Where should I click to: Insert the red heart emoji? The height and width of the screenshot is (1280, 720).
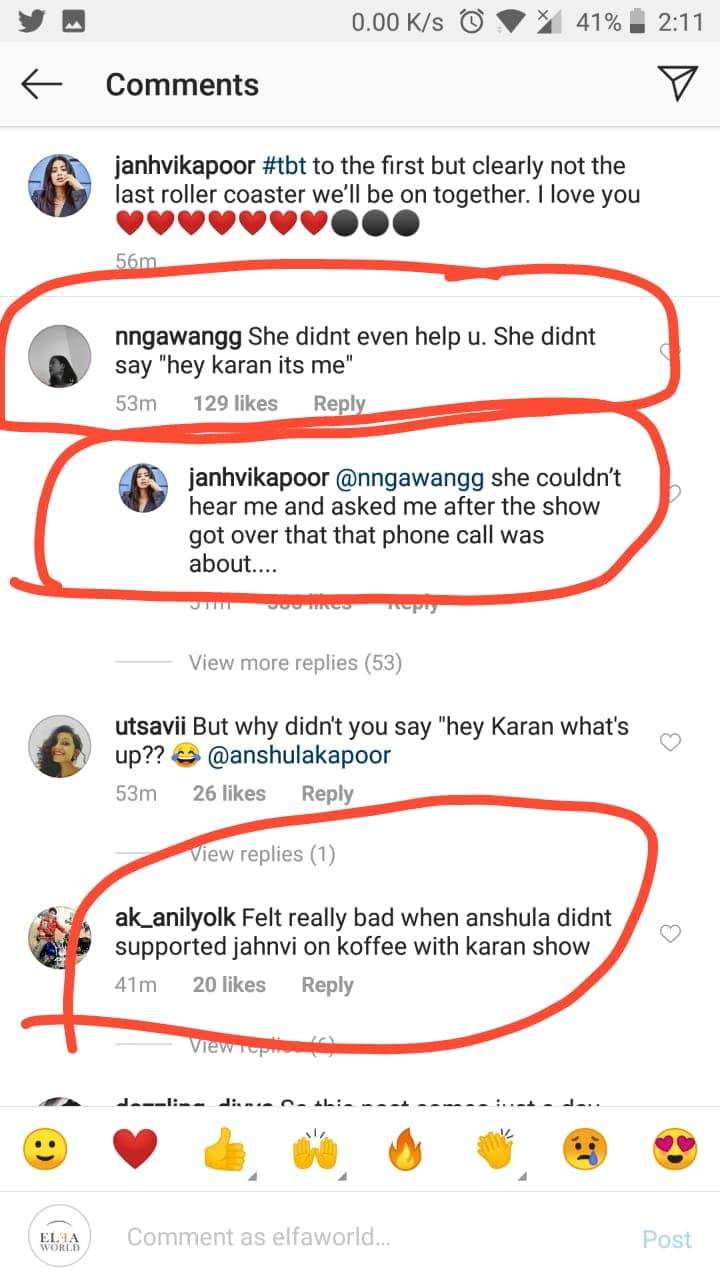point(134,1152)
